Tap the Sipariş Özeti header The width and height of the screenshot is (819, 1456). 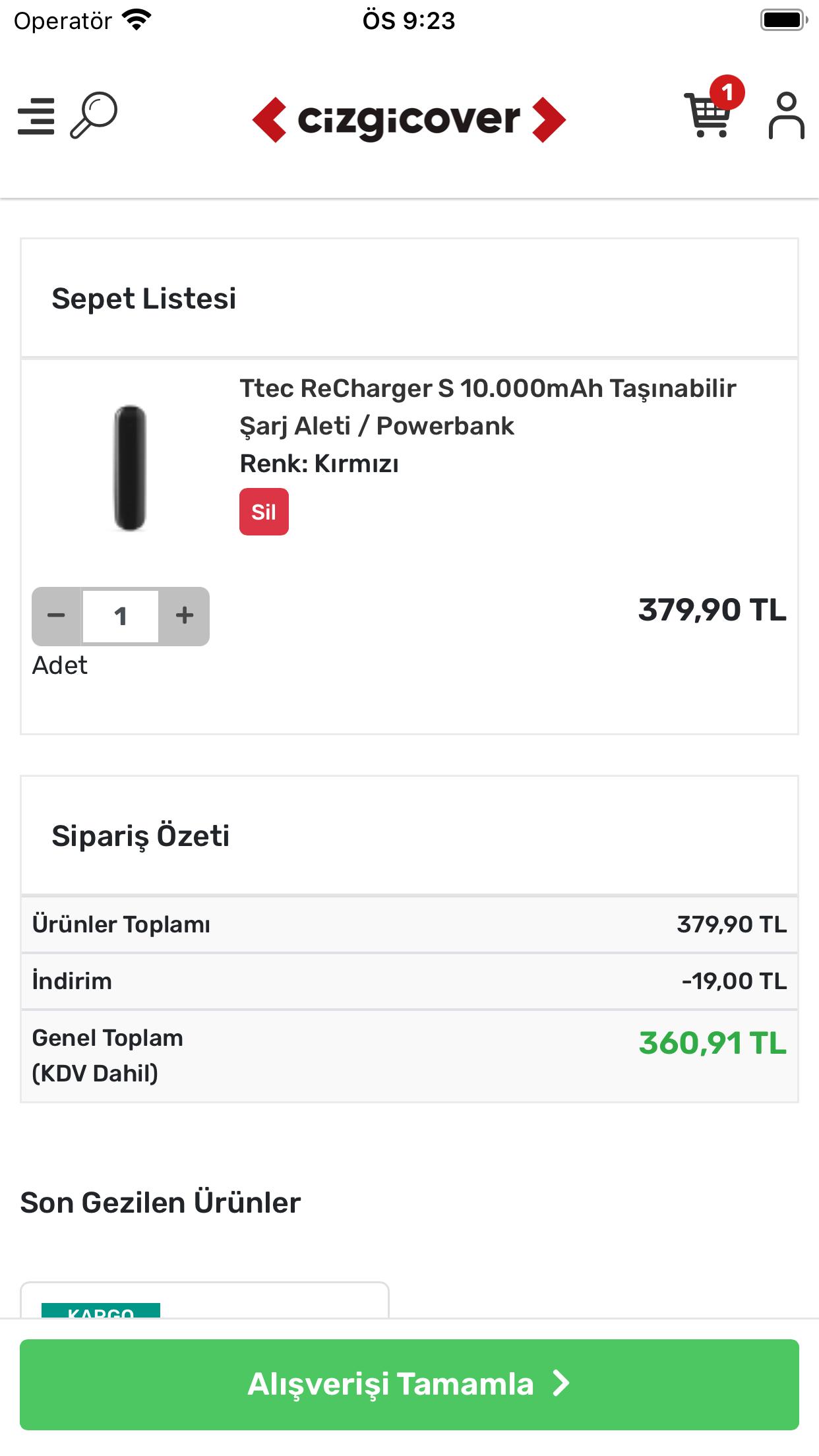click(x=140, y=836)
